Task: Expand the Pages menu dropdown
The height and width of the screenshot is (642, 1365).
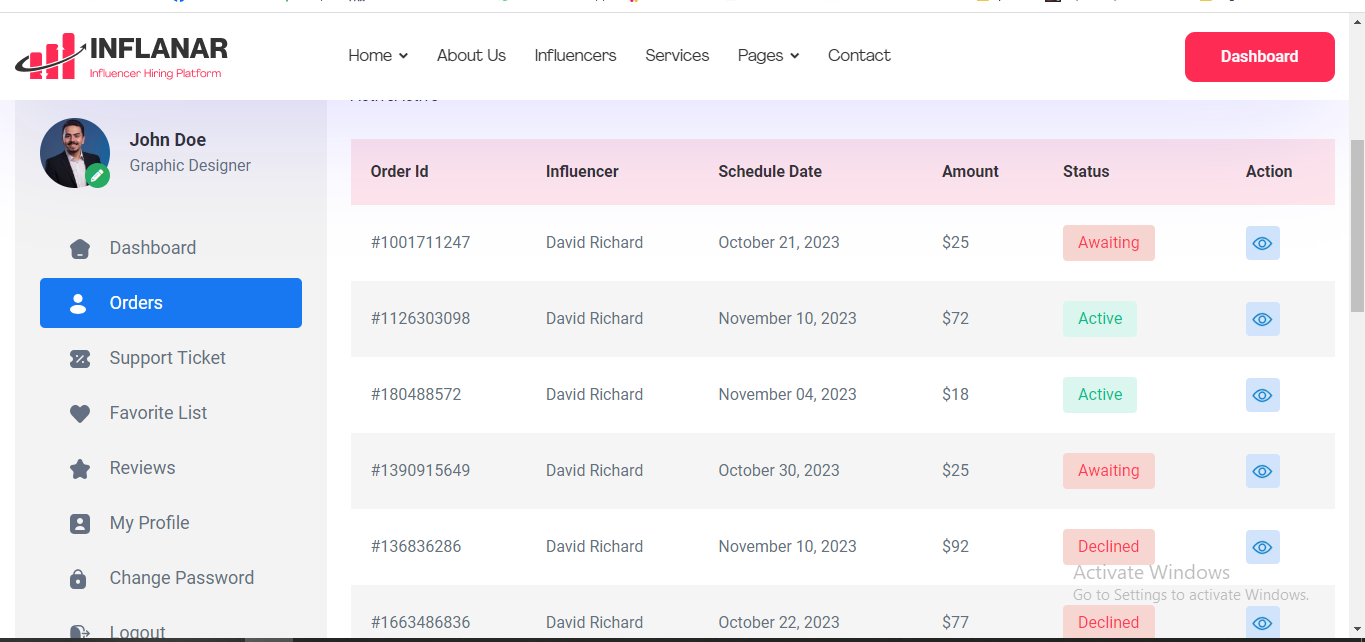Action: click(x=768, y=56)
